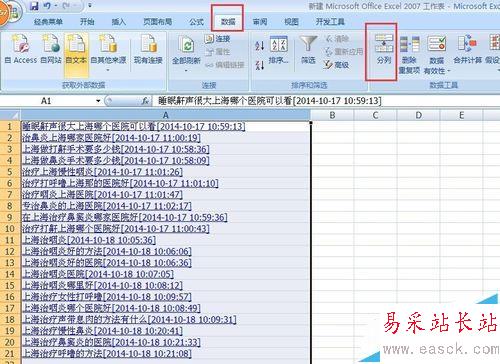
Task: Click cell A2 '治鼻炎上海哪家医院好'
Action: pos(165,138)
